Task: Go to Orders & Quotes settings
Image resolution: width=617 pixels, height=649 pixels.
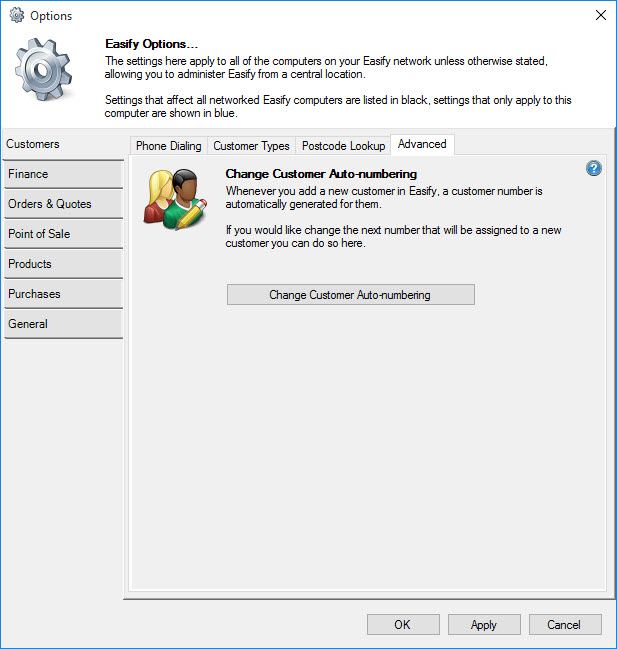Action: [62, 204]
